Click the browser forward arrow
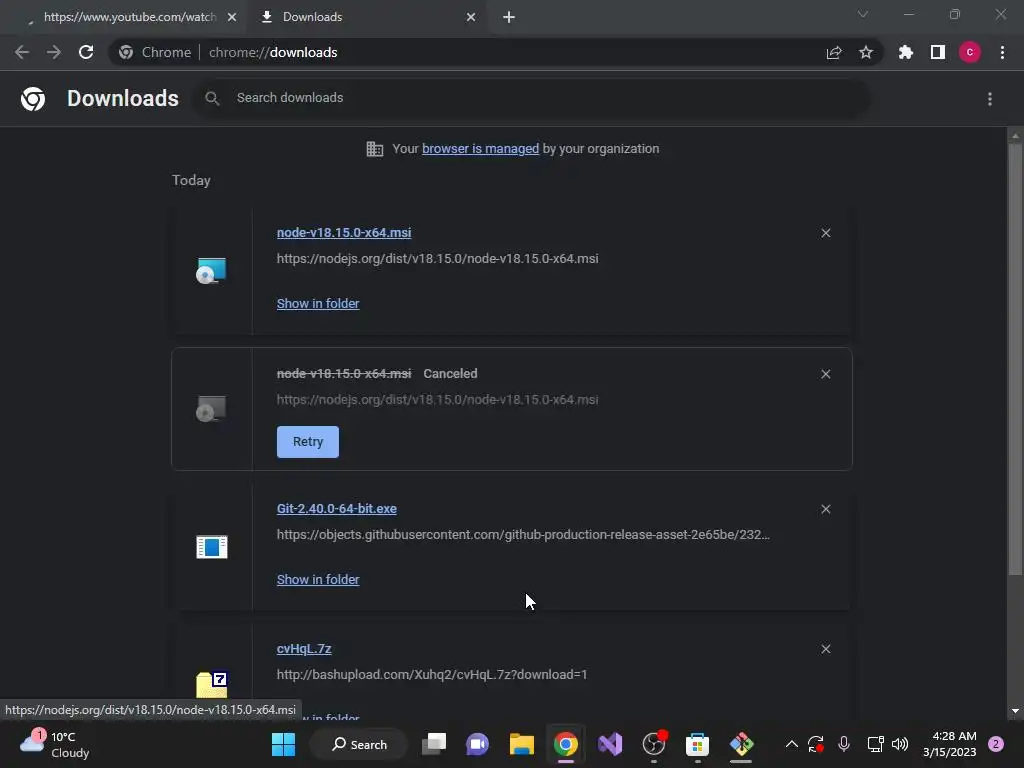1024x768 pixels. [x=54, y=52]
